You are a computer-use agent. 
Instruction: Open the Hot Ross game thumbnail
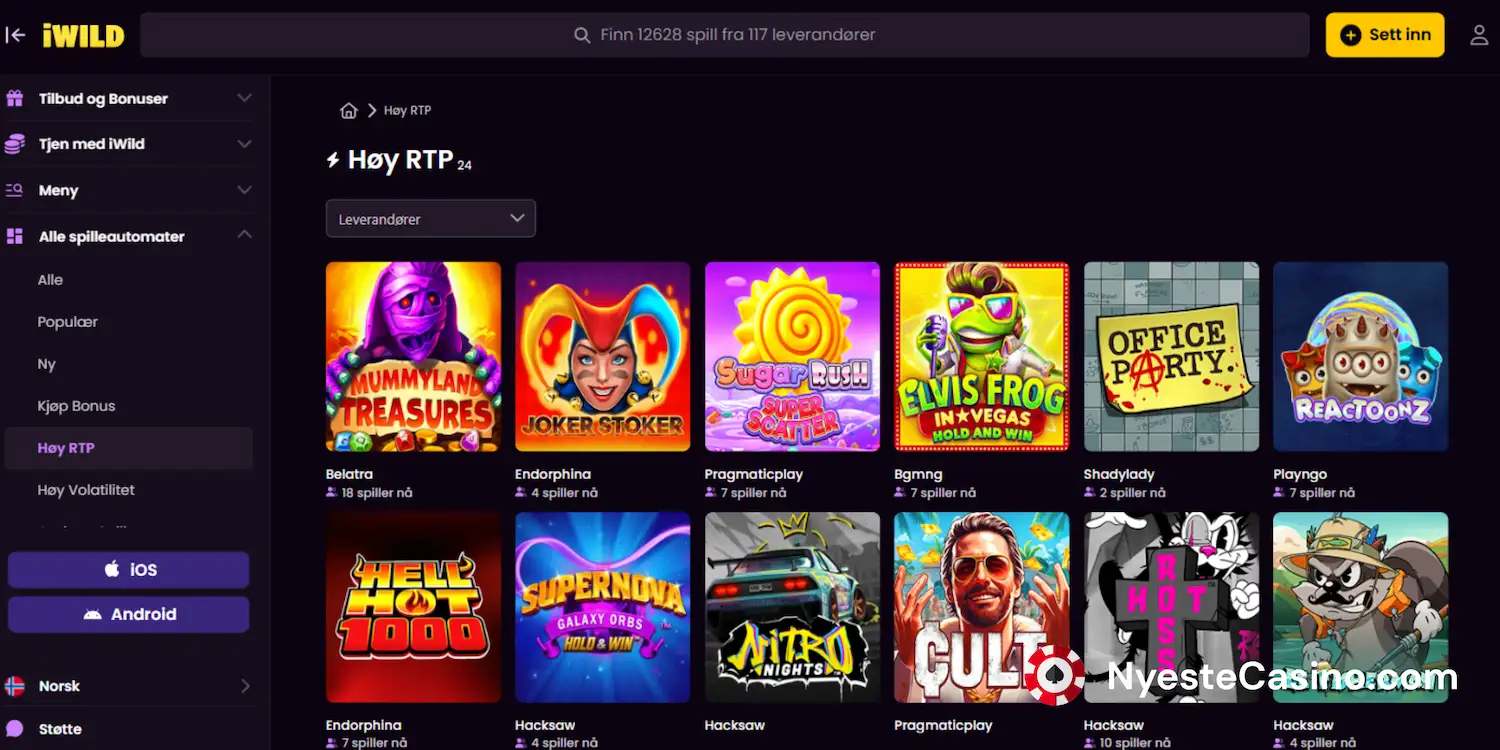tap(1171, 608)
